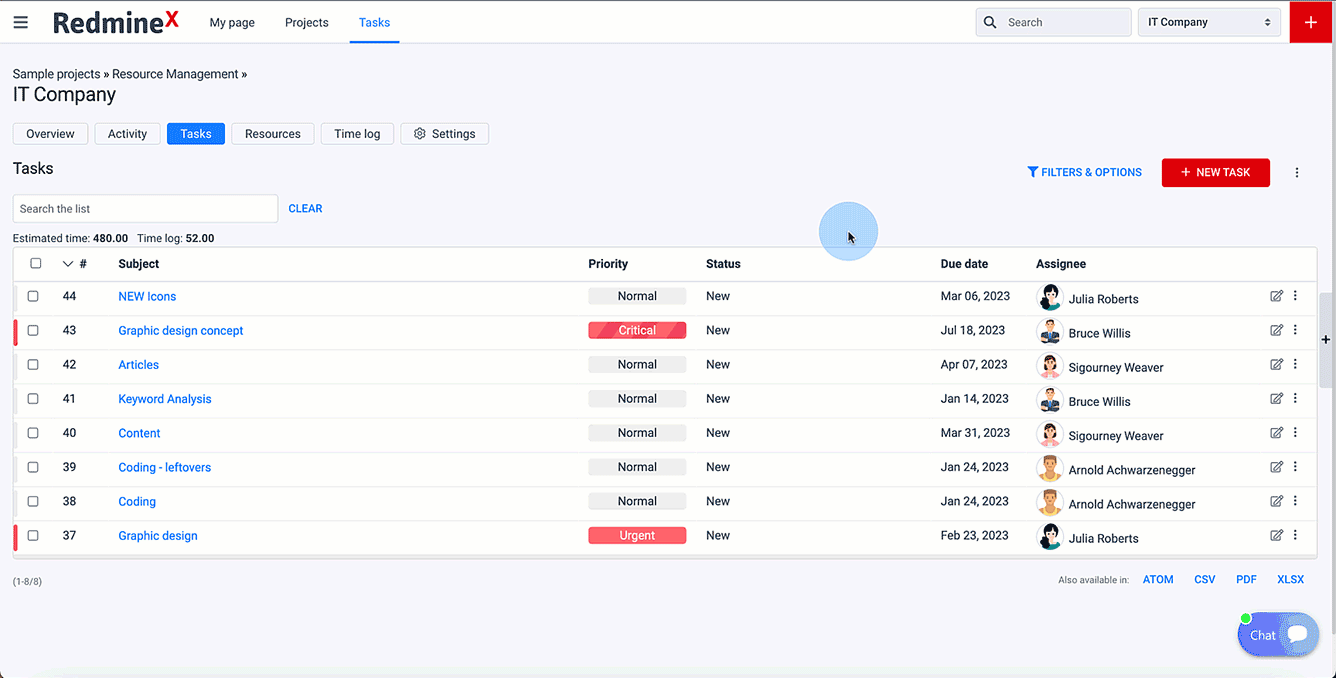The height and width of the screenshot is (678, 1336).
Task: Open more actions for task 44
Action: pyautogui.click(x=1295, y=296)
